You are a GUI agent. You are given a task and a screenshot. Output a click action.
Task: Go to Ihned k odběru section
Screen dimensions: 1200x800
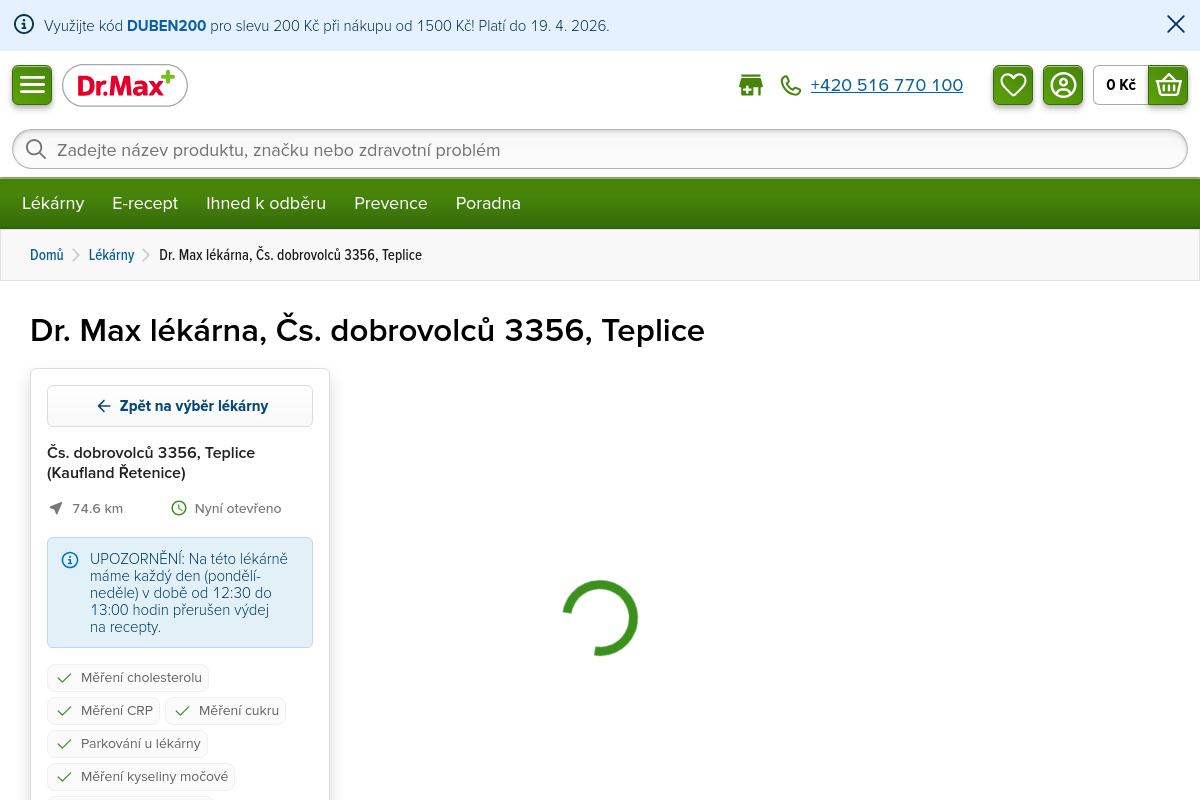(266, 203)
